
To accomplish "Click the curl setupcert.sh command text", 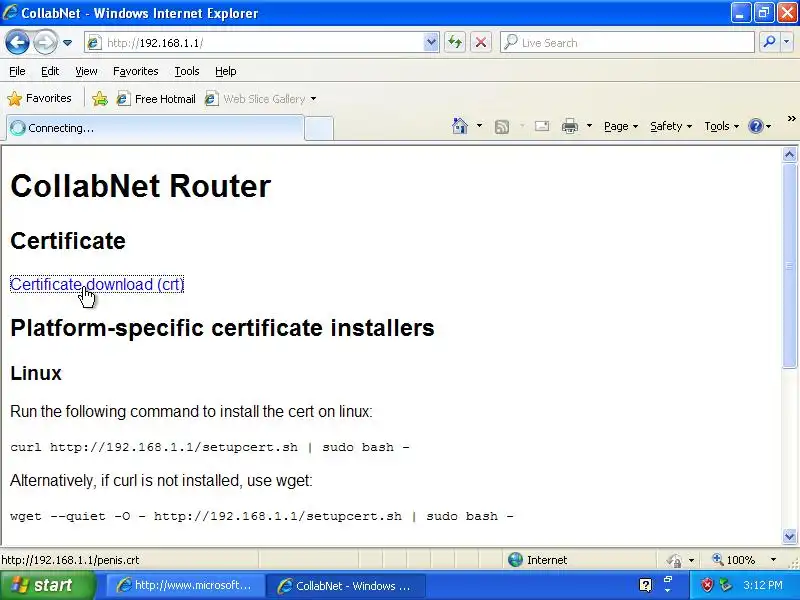I will (210, 447).
